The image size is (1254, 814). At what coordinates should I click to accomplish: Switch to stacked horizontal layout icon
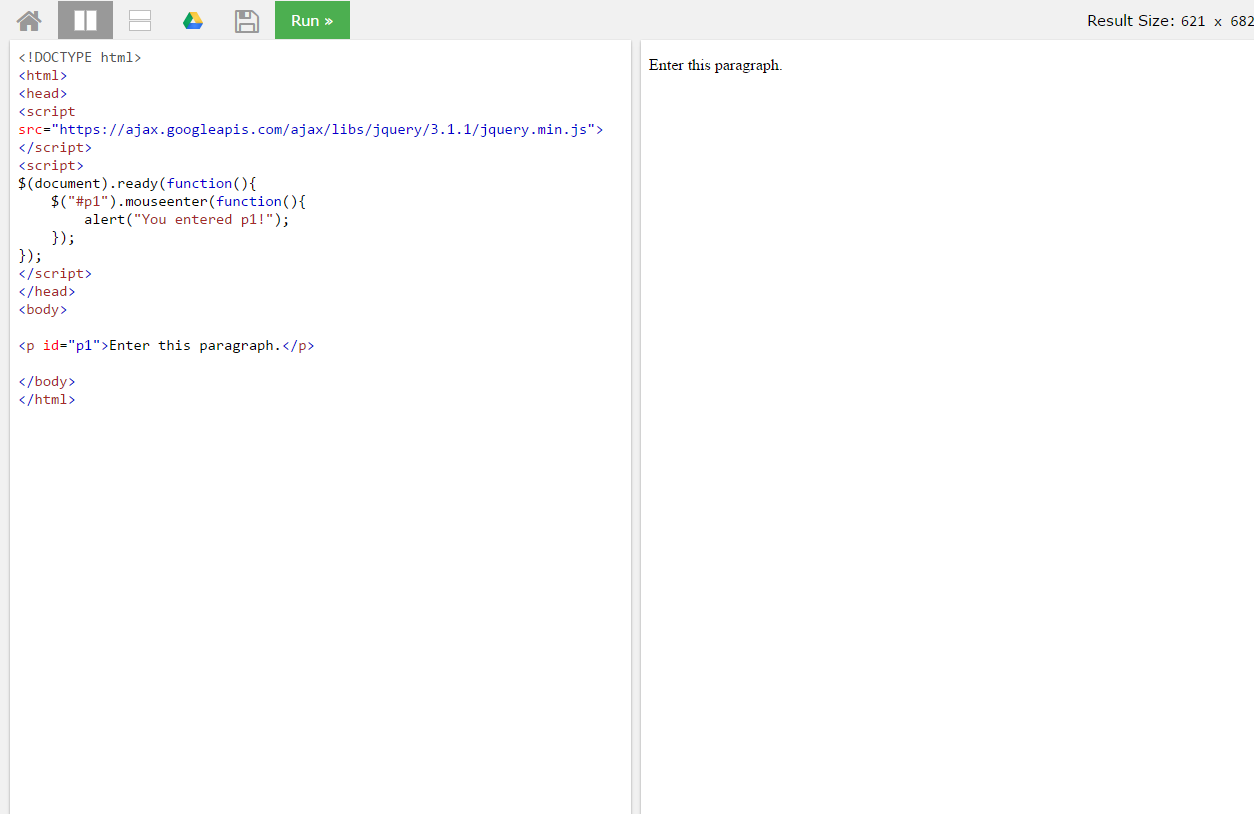point(140,20)
